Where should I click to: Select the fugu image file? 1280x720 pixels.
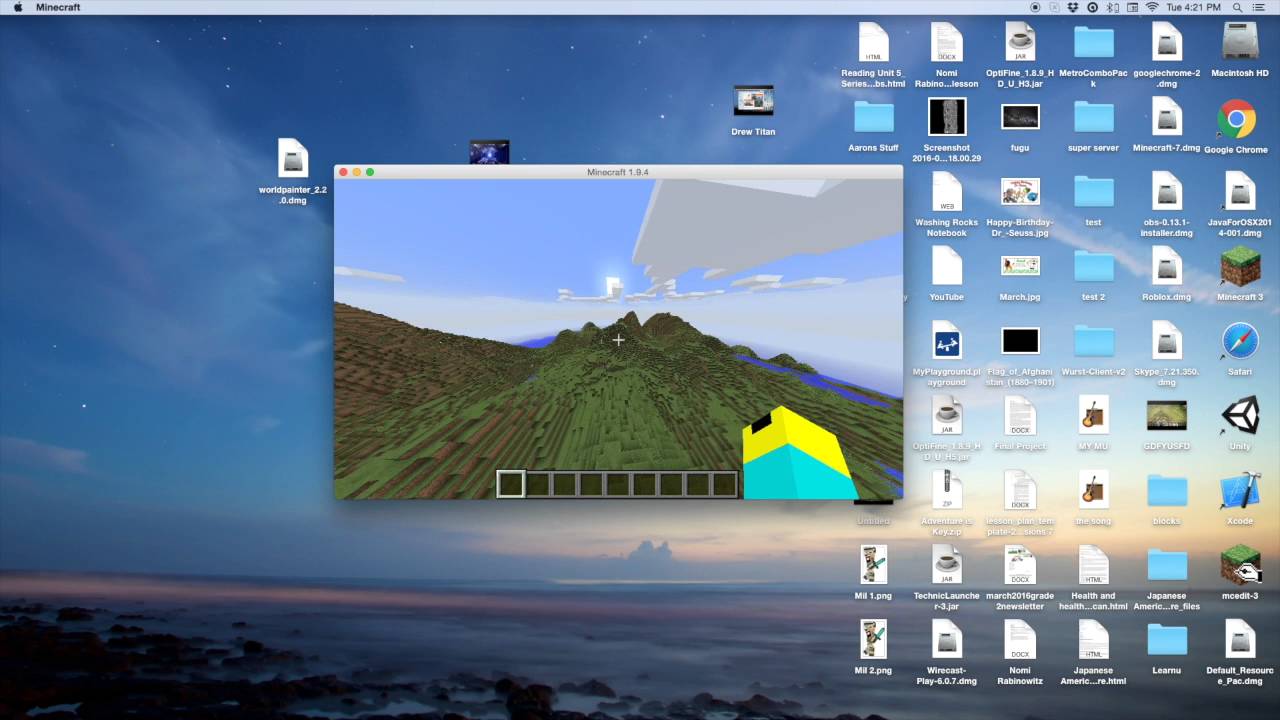point(1020,117)
